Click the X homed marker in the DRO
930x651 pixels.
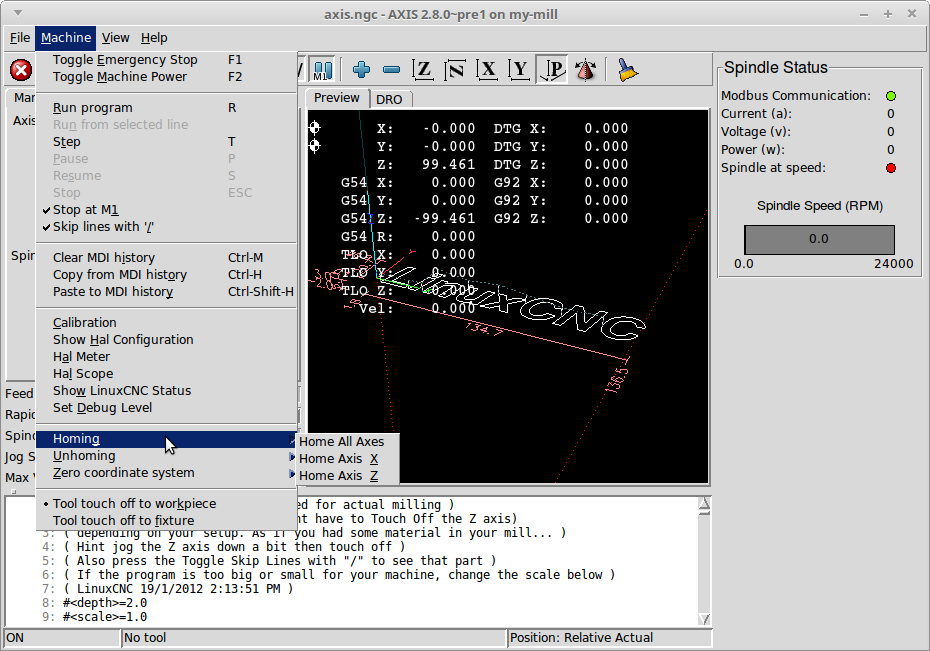[314, 127]
